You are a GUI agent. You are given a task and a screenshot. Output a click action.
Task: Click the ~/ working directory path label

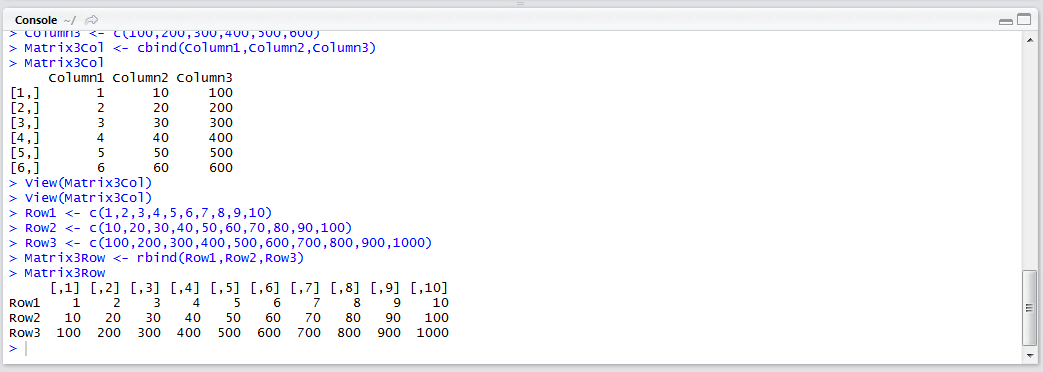click(71, 20)
